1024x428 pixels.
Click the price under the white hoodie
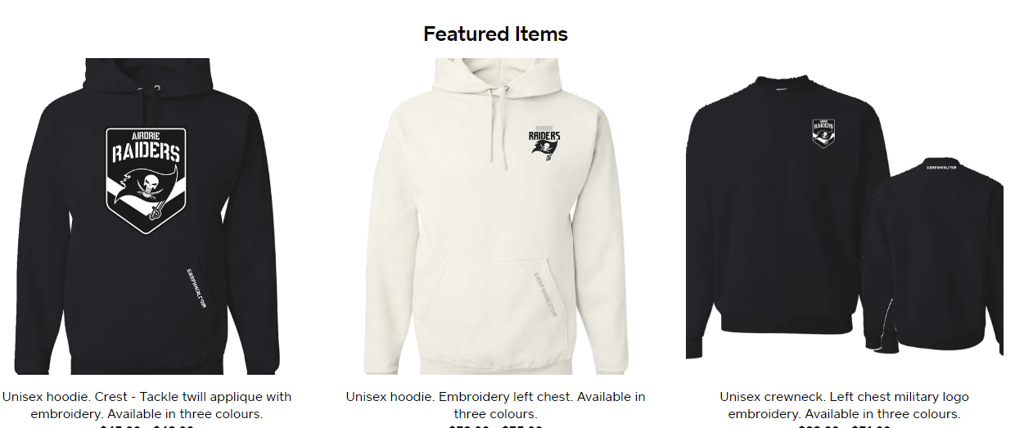click(496, 426)
